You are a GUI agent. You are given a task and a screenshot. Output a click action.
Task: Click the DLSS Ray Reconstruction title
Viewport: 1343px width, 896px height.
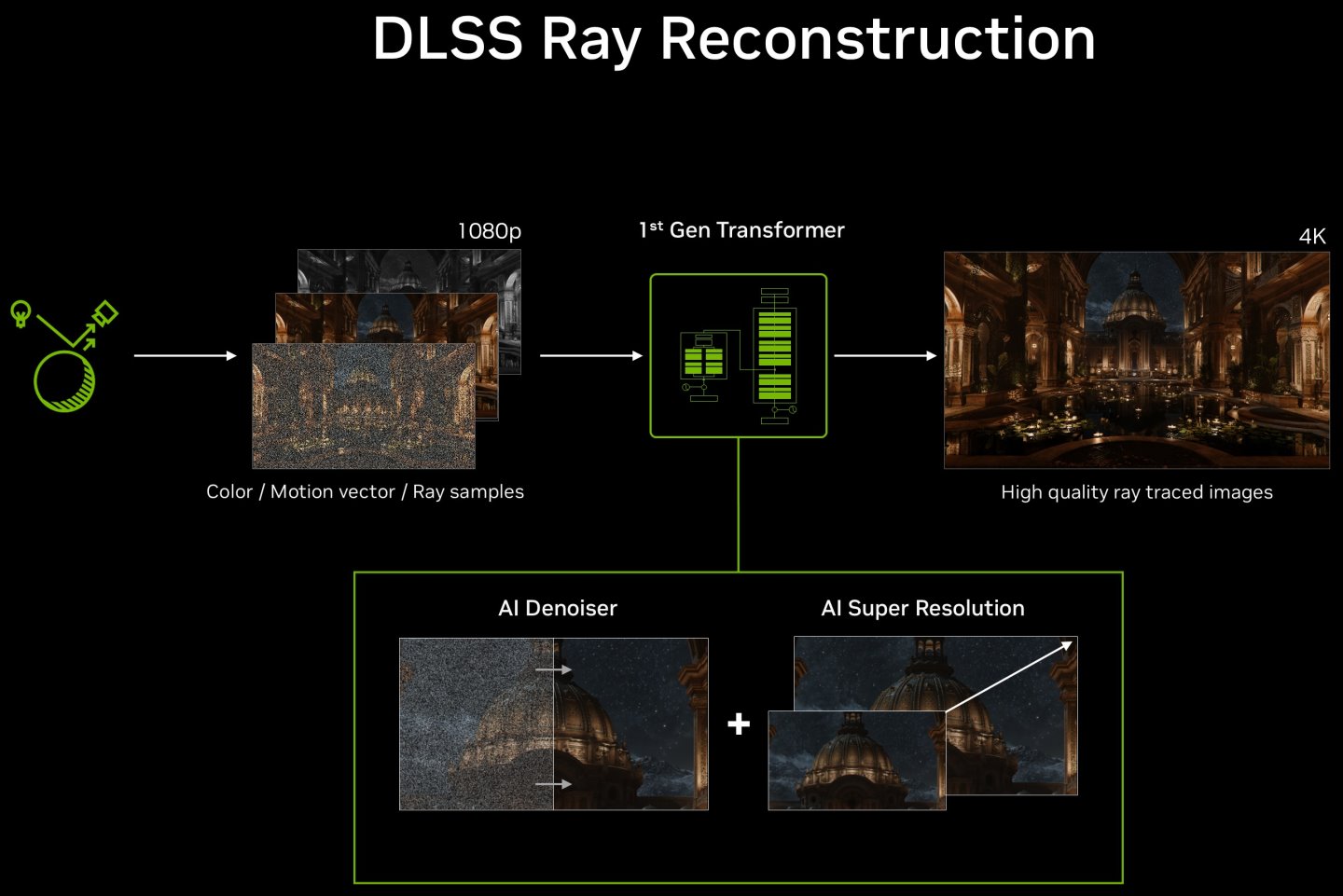[x=734, y=39]
